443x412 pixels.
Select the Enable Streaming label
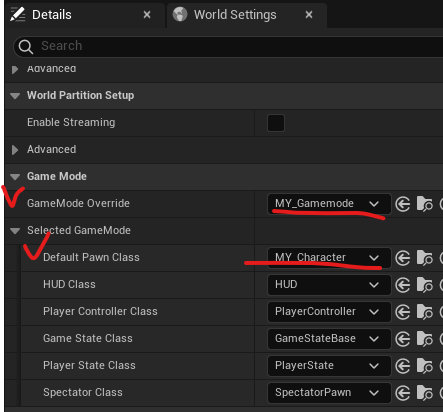click(x=71, y=122)
